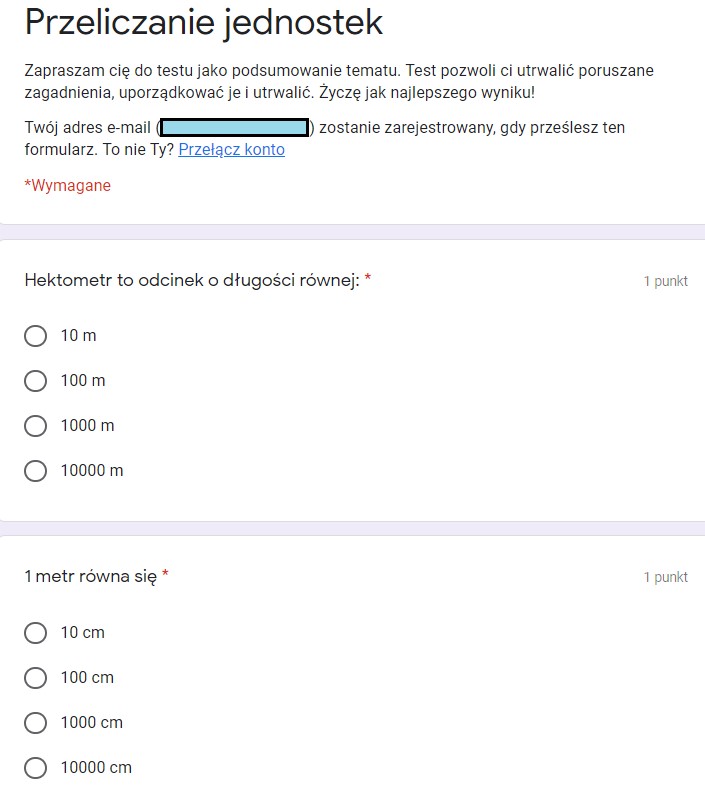Click the "1 metr równa się" question heading

pyautogui.click(x=91, y=576)
